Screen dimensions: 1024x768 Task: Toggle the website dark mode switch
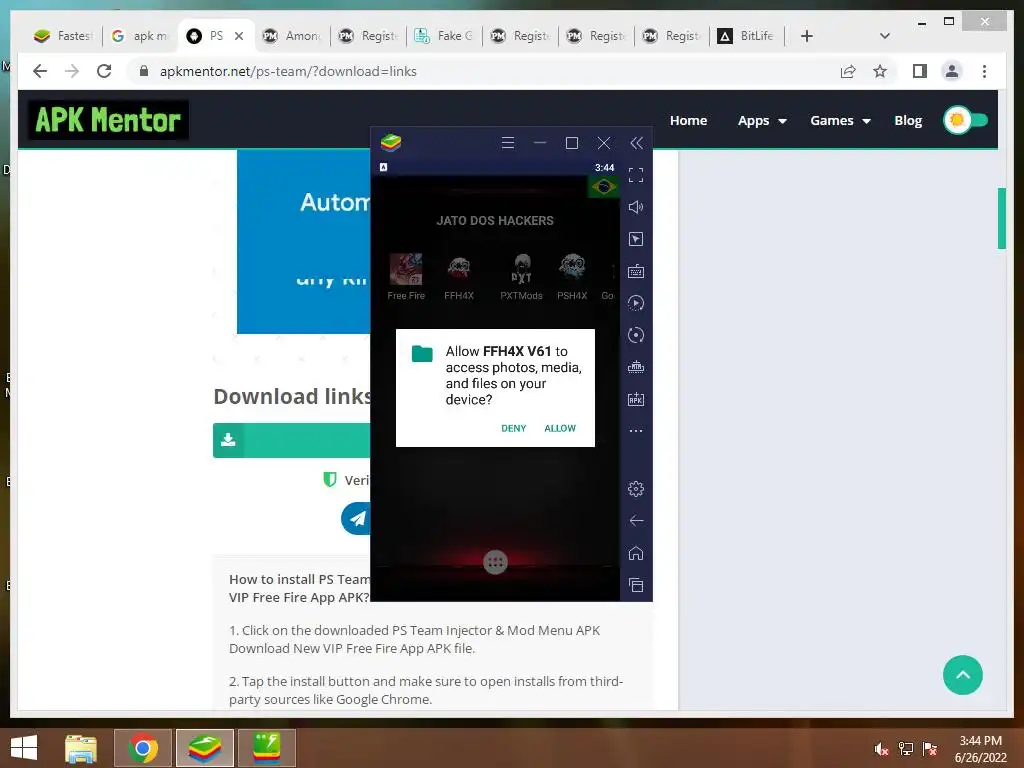click(x=966, y=120)
